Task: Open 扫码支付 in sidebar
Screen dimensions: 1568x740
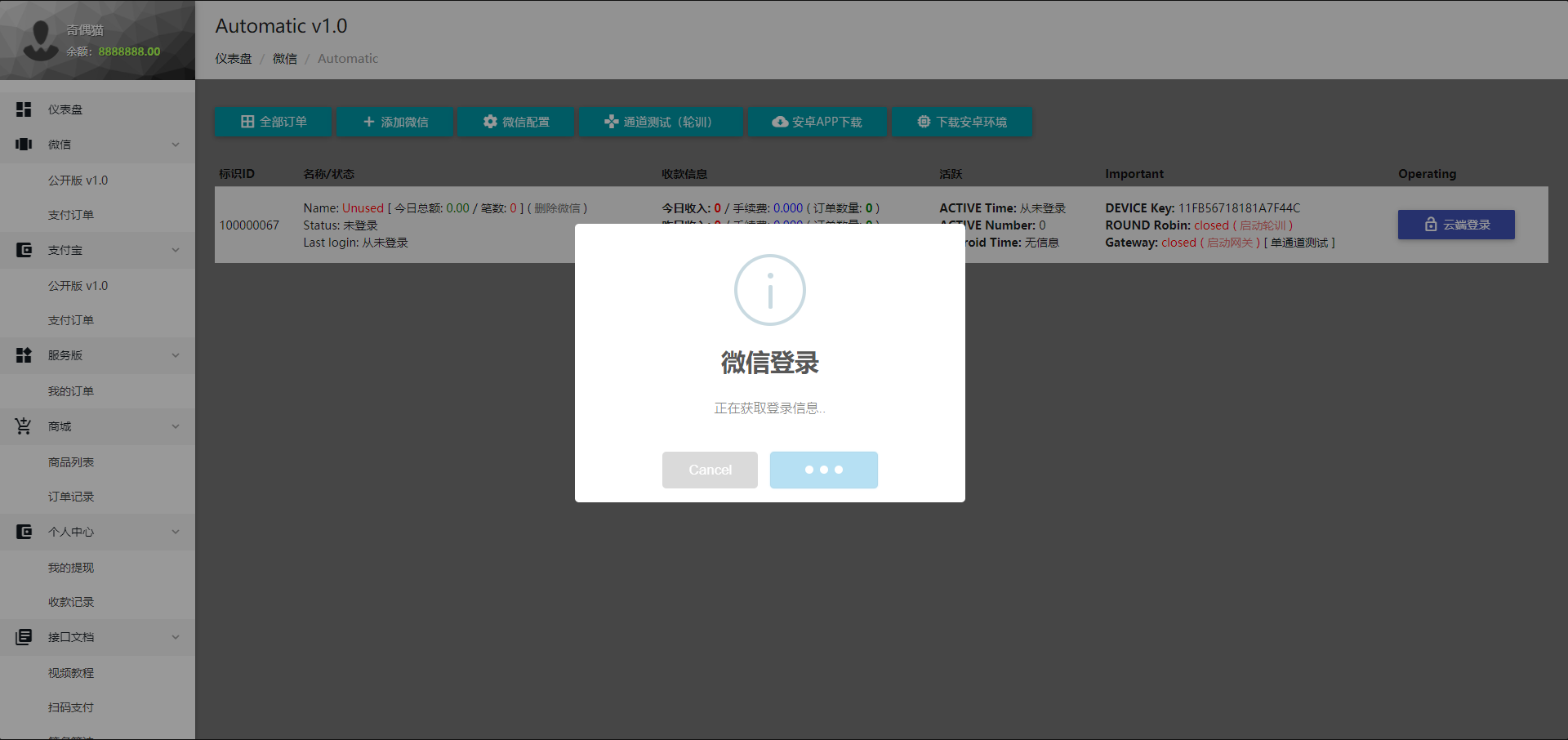Action: tap(71, 707)
